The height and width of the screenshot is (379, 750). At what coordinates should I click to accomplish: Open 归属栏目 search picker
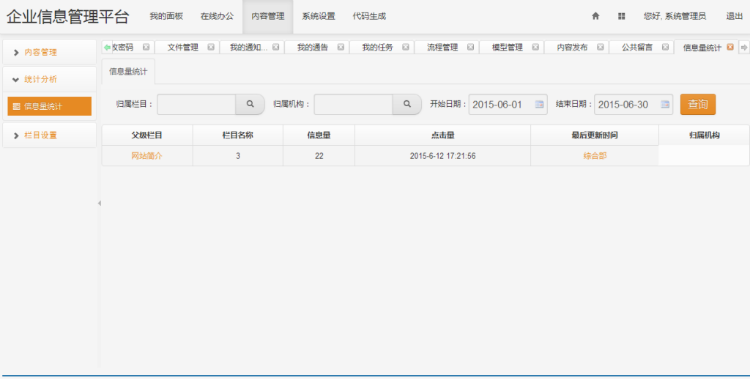pos(250,104)
